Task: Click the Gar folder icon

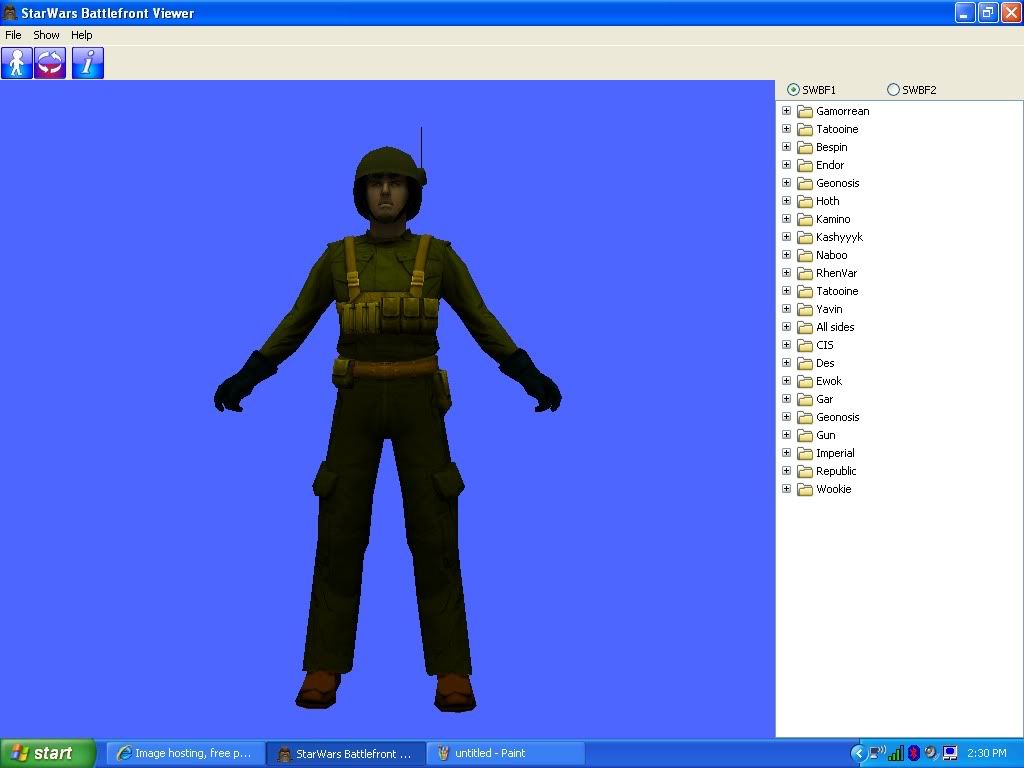Action: (x=805, y=399)
